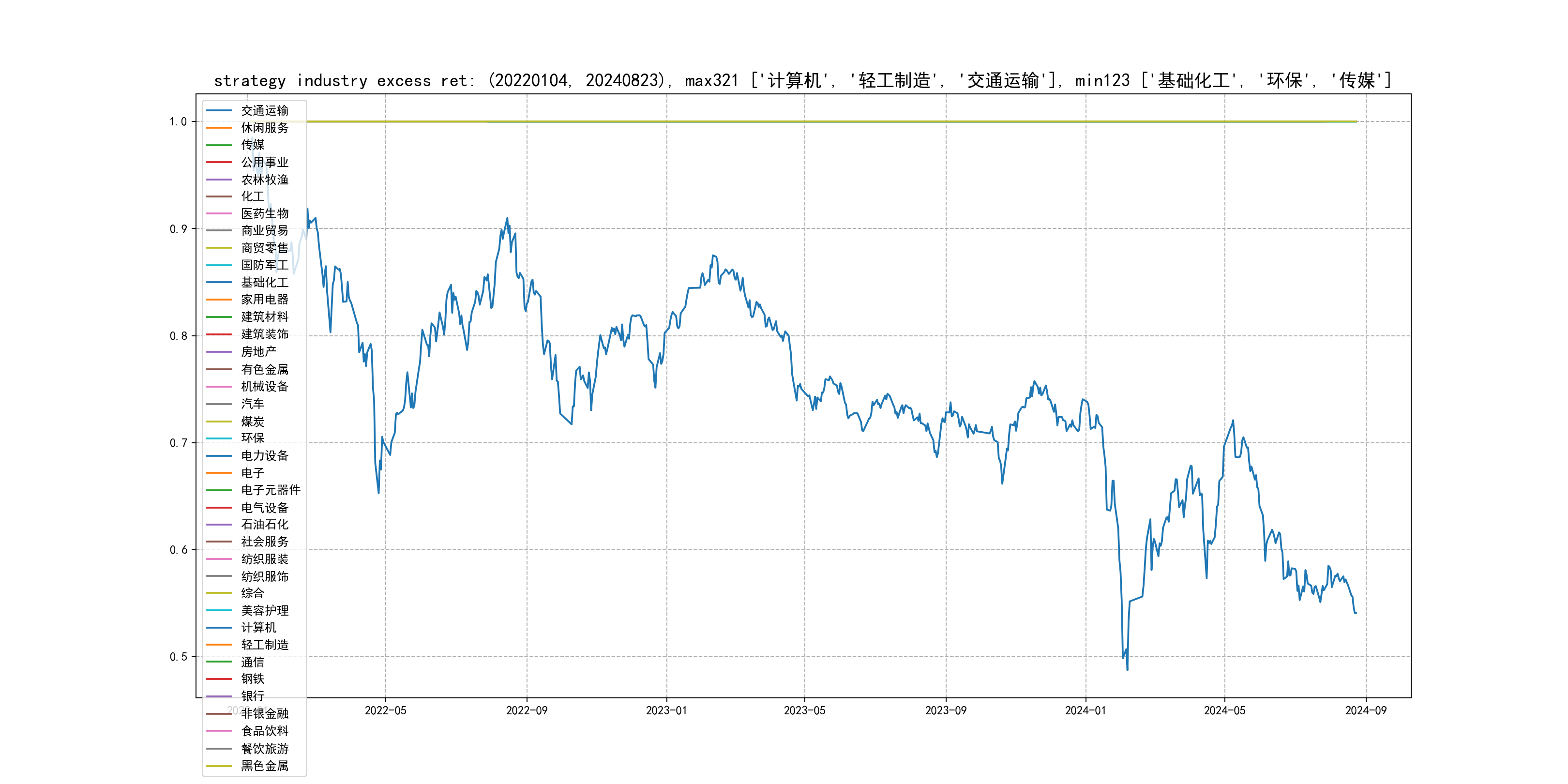
Task: Click the 2022-09 x-axis tick label
Action: (527, 711)
